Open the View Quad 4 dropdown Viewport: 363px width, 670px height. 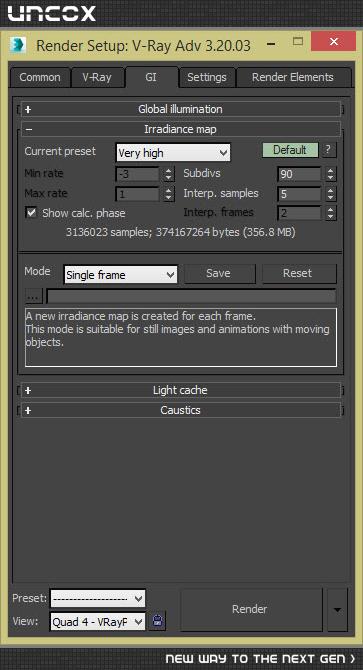point(98,622)
